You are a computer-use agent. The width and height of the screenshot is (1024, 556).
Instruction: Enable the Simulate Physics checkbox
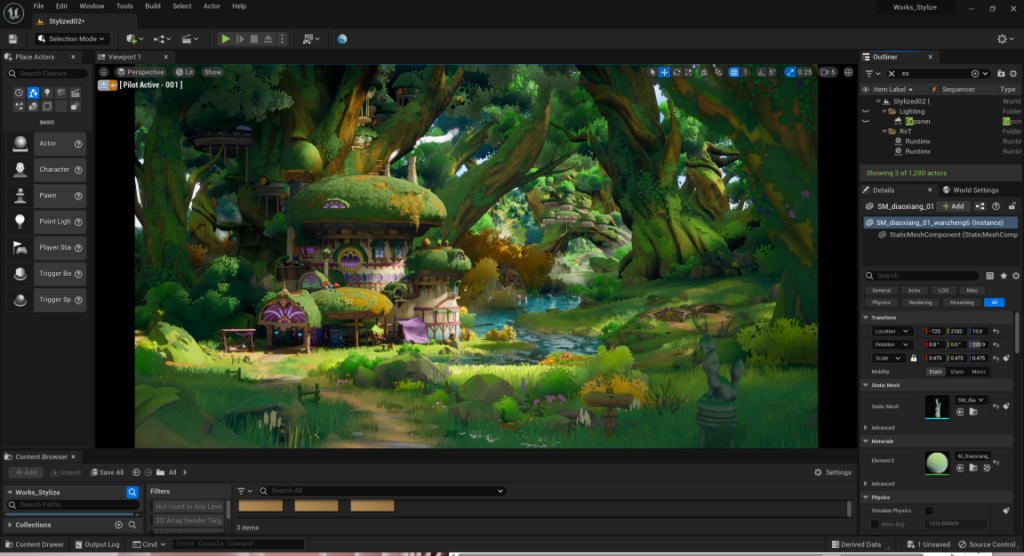tap(928, 511)
